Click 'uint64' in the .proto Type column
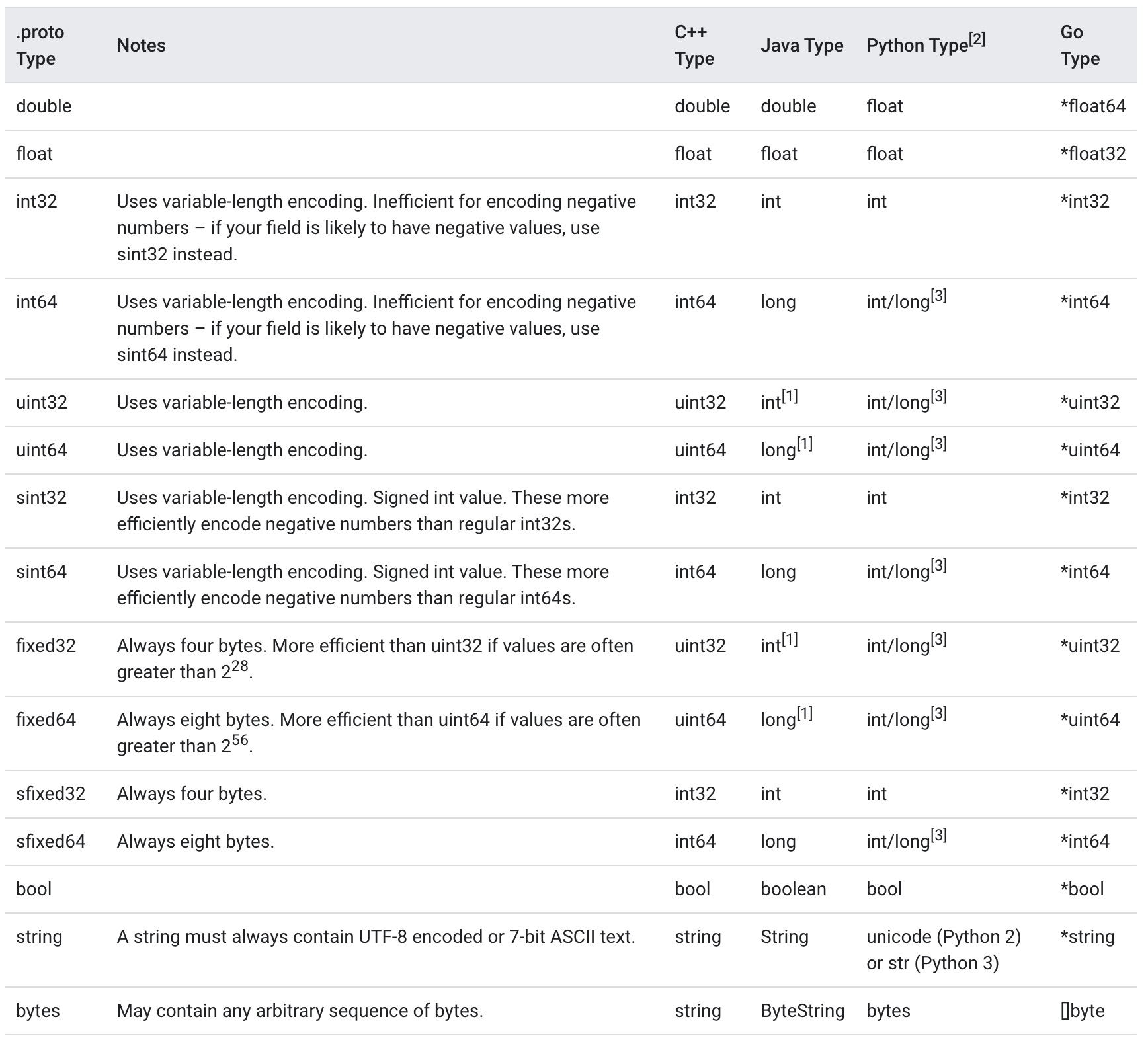1148x1042 pixels. (42, 450)
